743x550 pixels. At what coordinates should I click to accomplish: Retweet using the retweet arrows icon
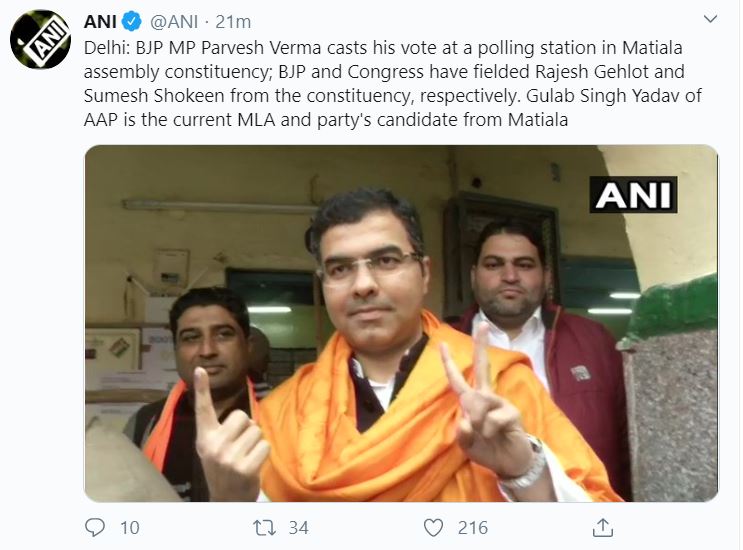click(264, 526)
